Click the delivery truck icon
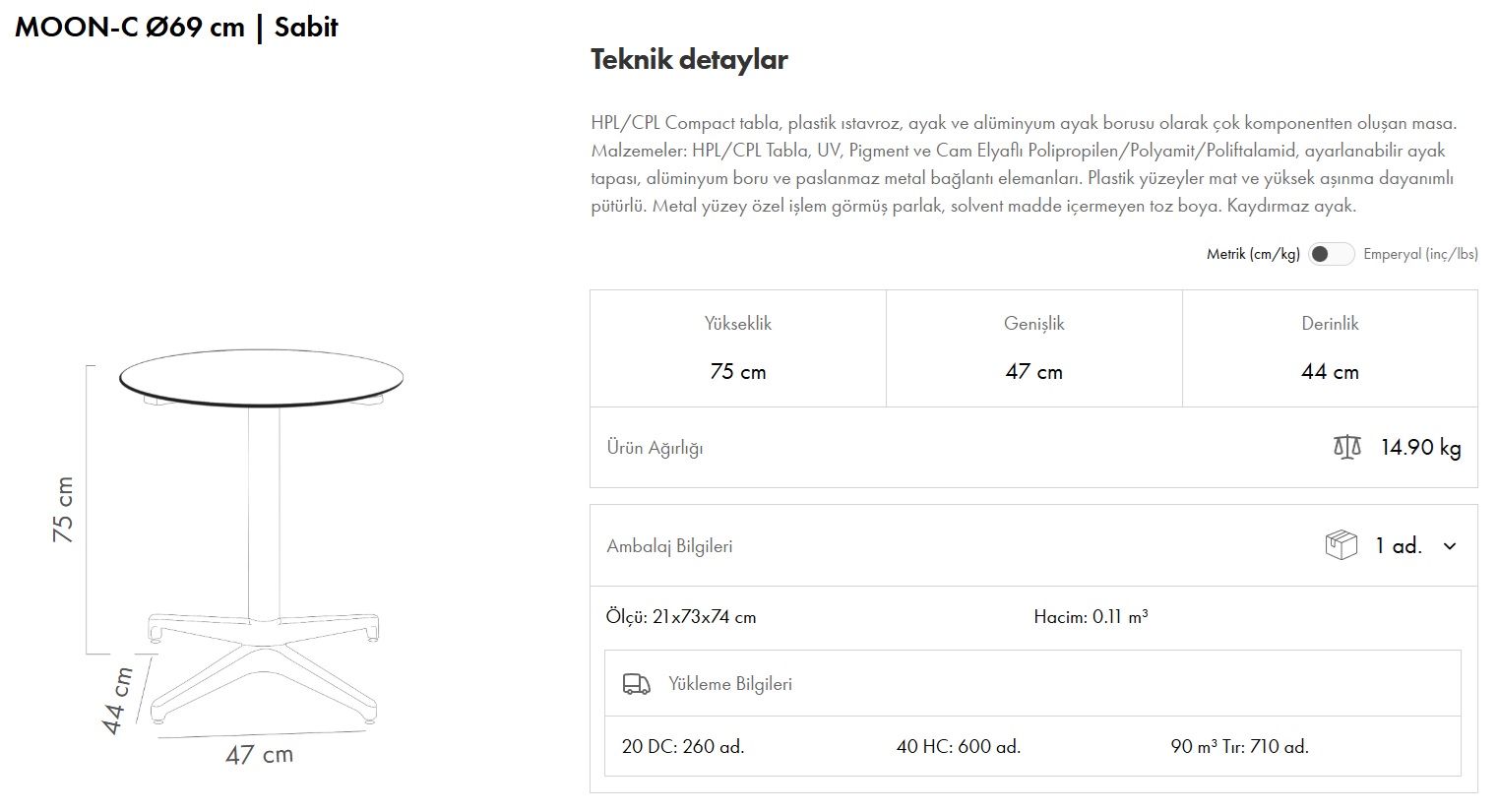This screenshot has height=812, width=1498. [637, 684]
